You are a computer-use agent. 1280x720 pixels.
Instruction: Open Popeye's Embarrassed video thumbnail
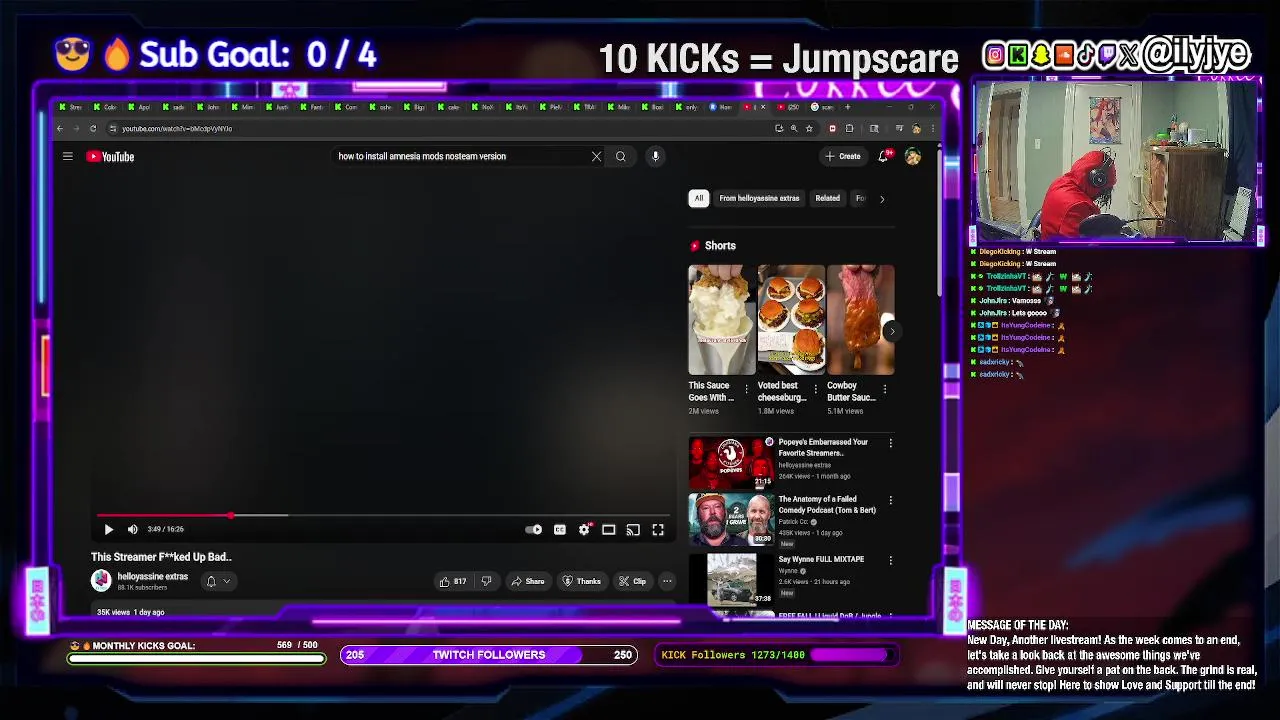click(x=731, y=462)
